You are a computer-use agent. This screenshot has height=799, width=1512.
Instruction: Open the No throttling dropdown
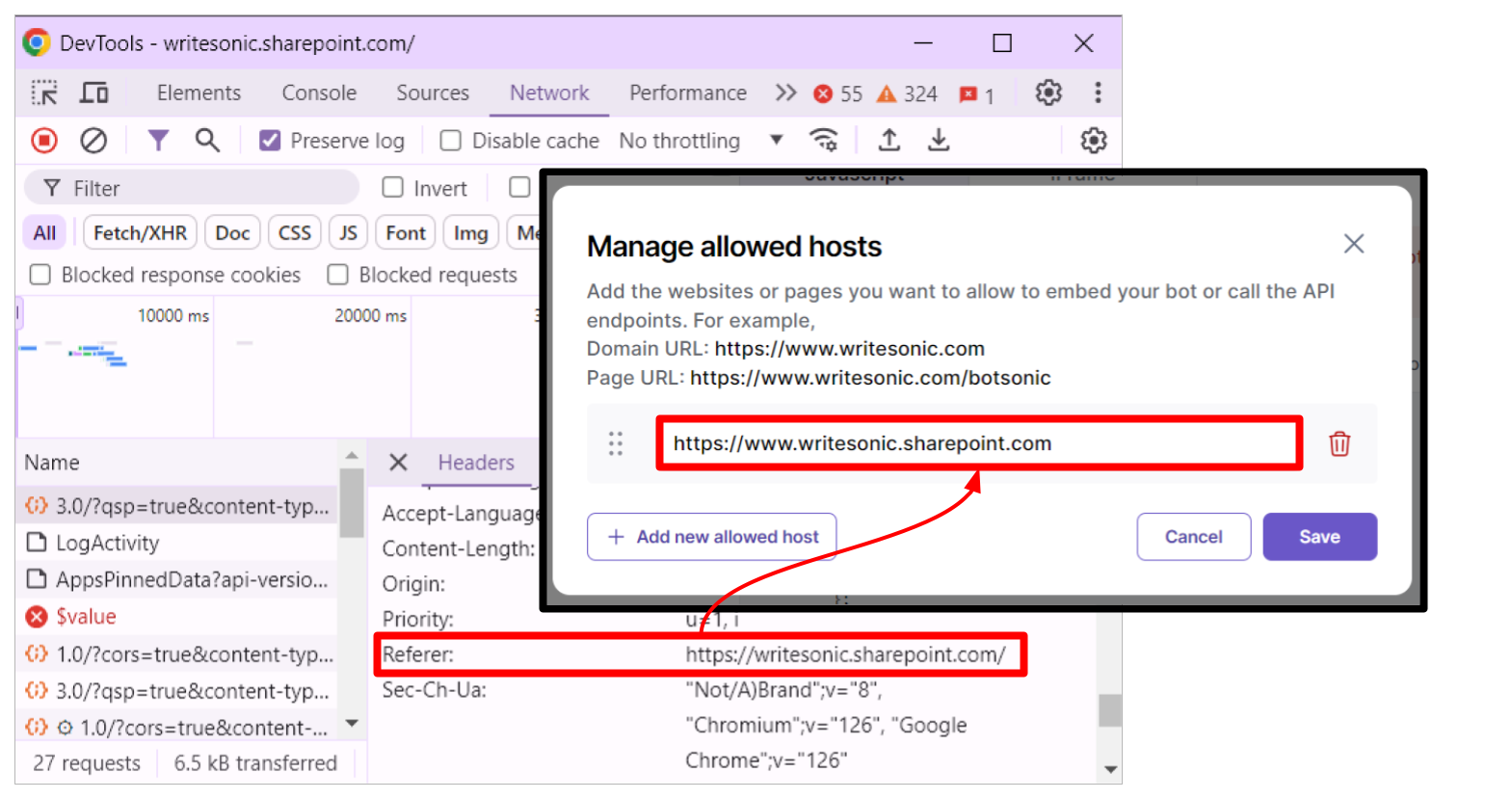tap(702, 141)
